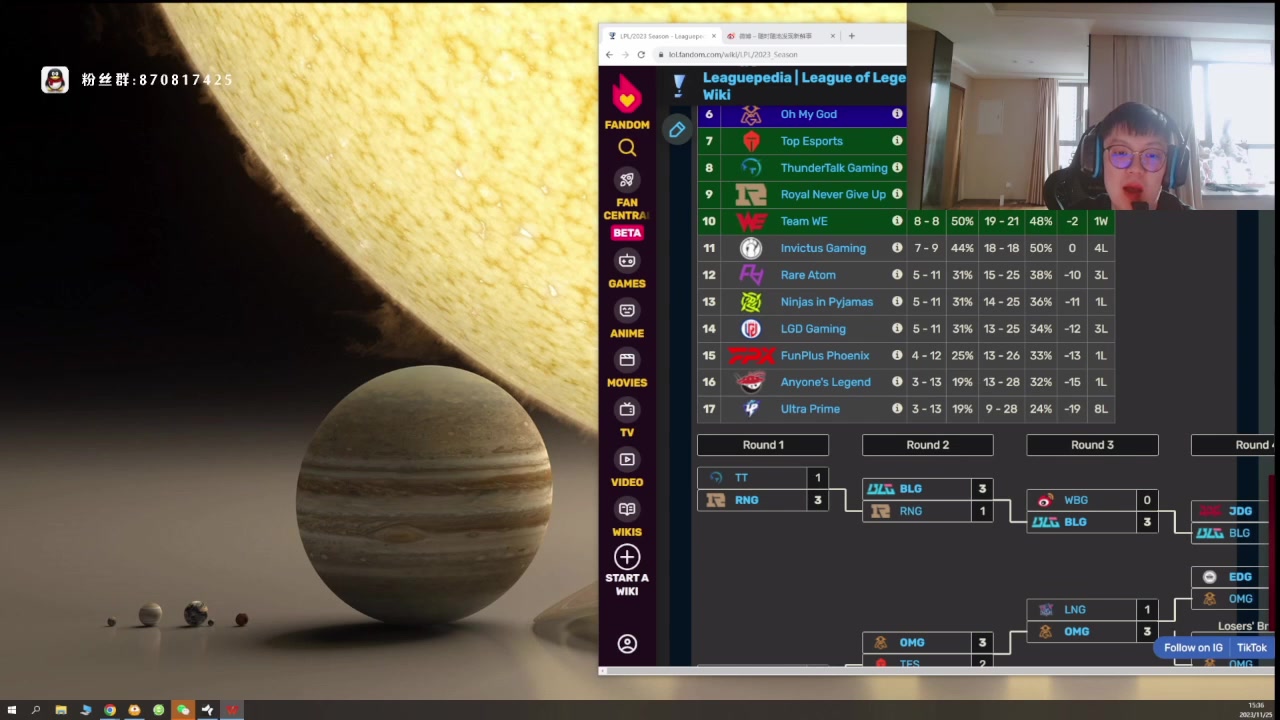Open Rare Atom team link
The height and width of the screenshot is (720, 1280).
[808, 275]
